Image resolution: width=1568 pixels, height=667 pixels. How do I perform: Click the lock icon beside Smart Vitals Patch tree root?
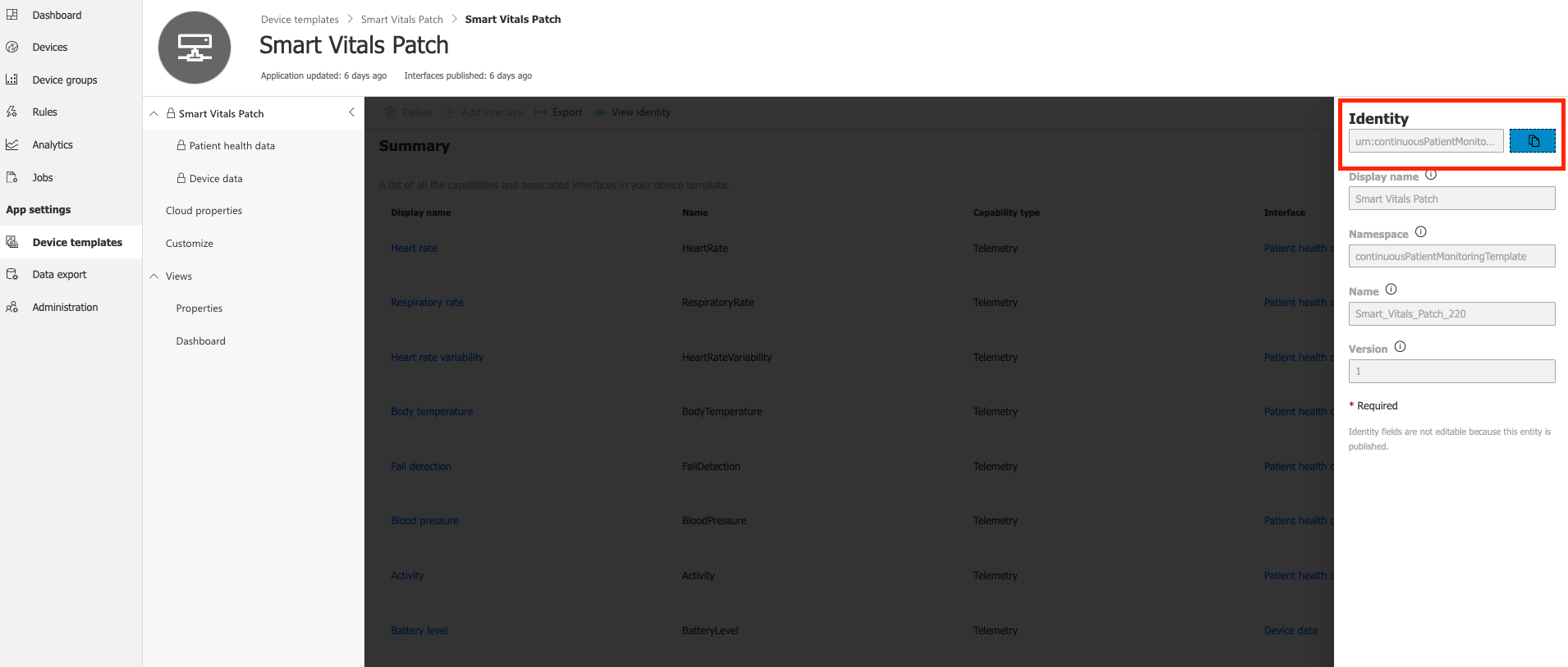171,113
